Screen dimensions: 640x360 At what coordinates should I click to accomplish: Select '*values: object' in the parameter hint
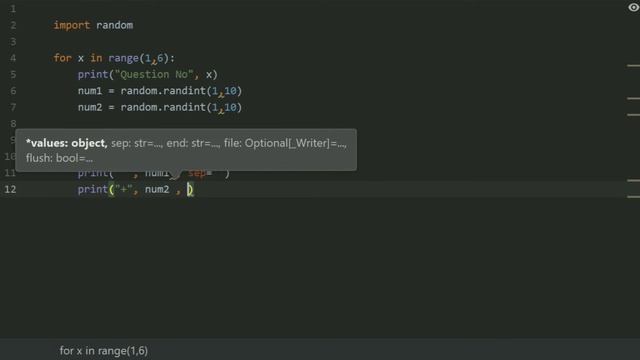tap(65, 143)
